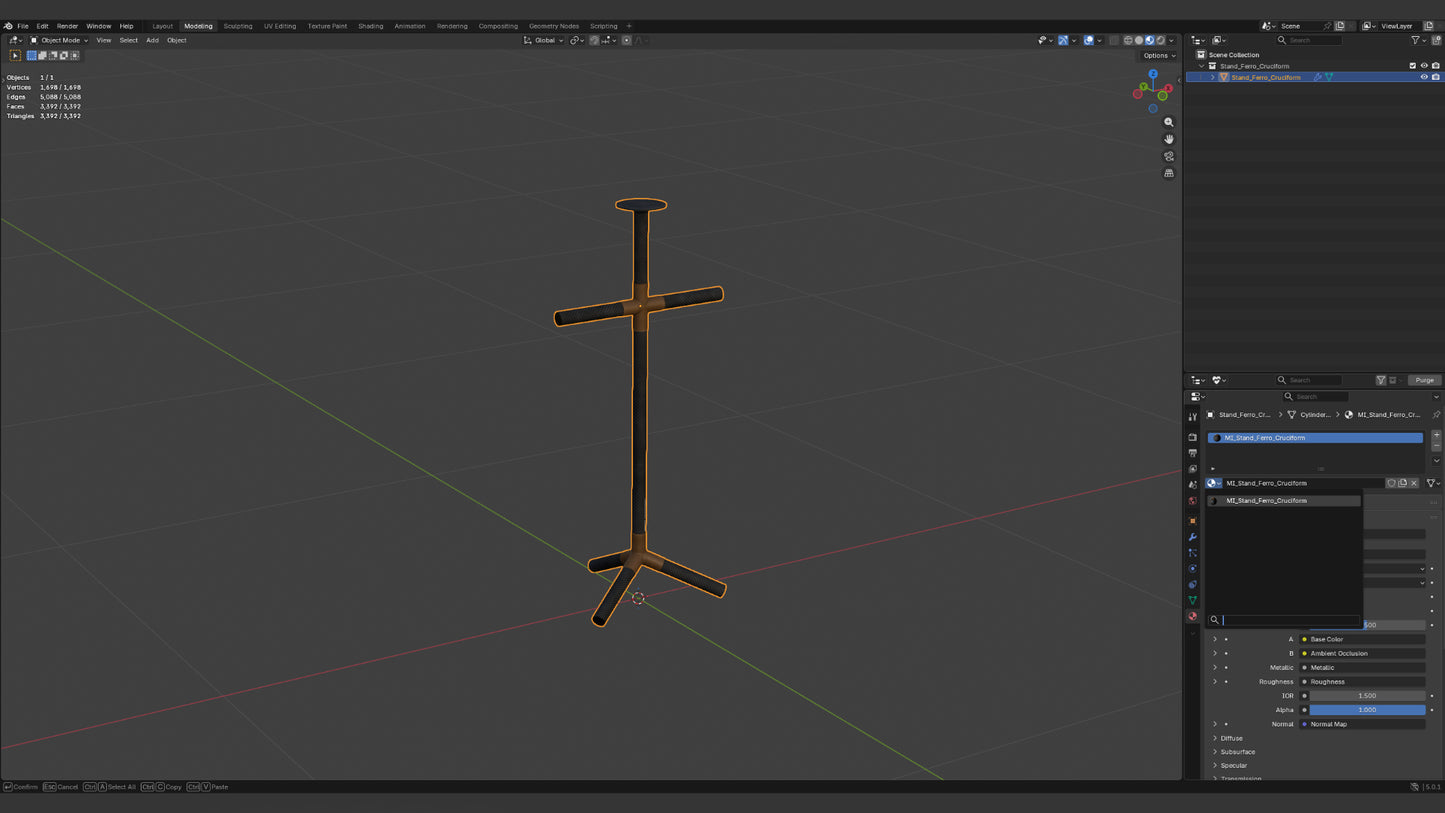Open the viewport Options dropdown
The width and height of the screenshot is (1445, 813).
1159,55
